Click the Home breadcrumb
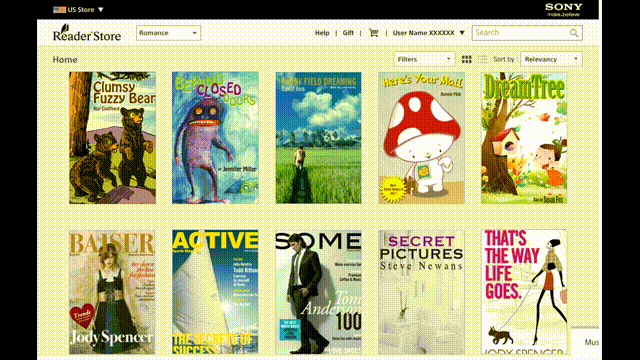The image size is (640, 360). click(x=65, y=60)
